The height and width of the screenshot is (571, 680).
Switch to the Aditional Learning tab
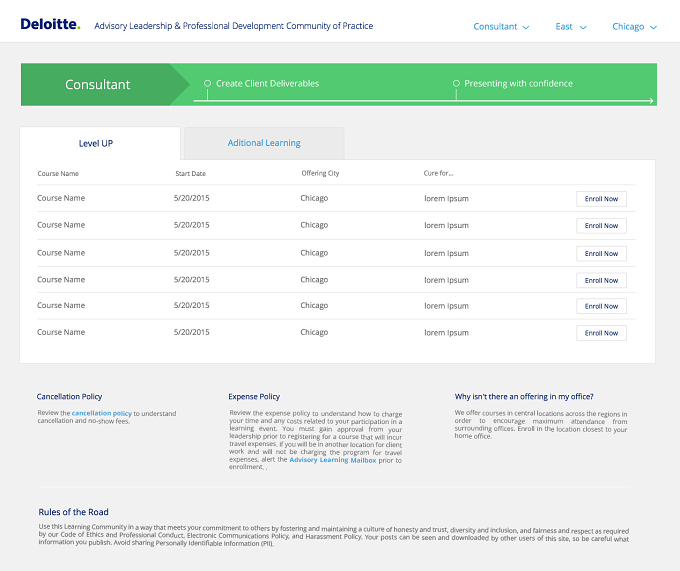click(264, 143)
